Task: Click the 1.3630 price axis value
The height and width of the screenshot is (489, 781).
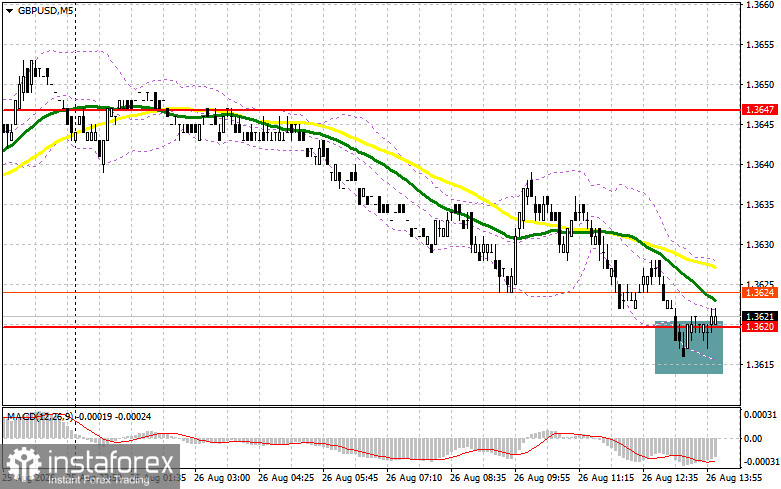Action: point(760,244)
